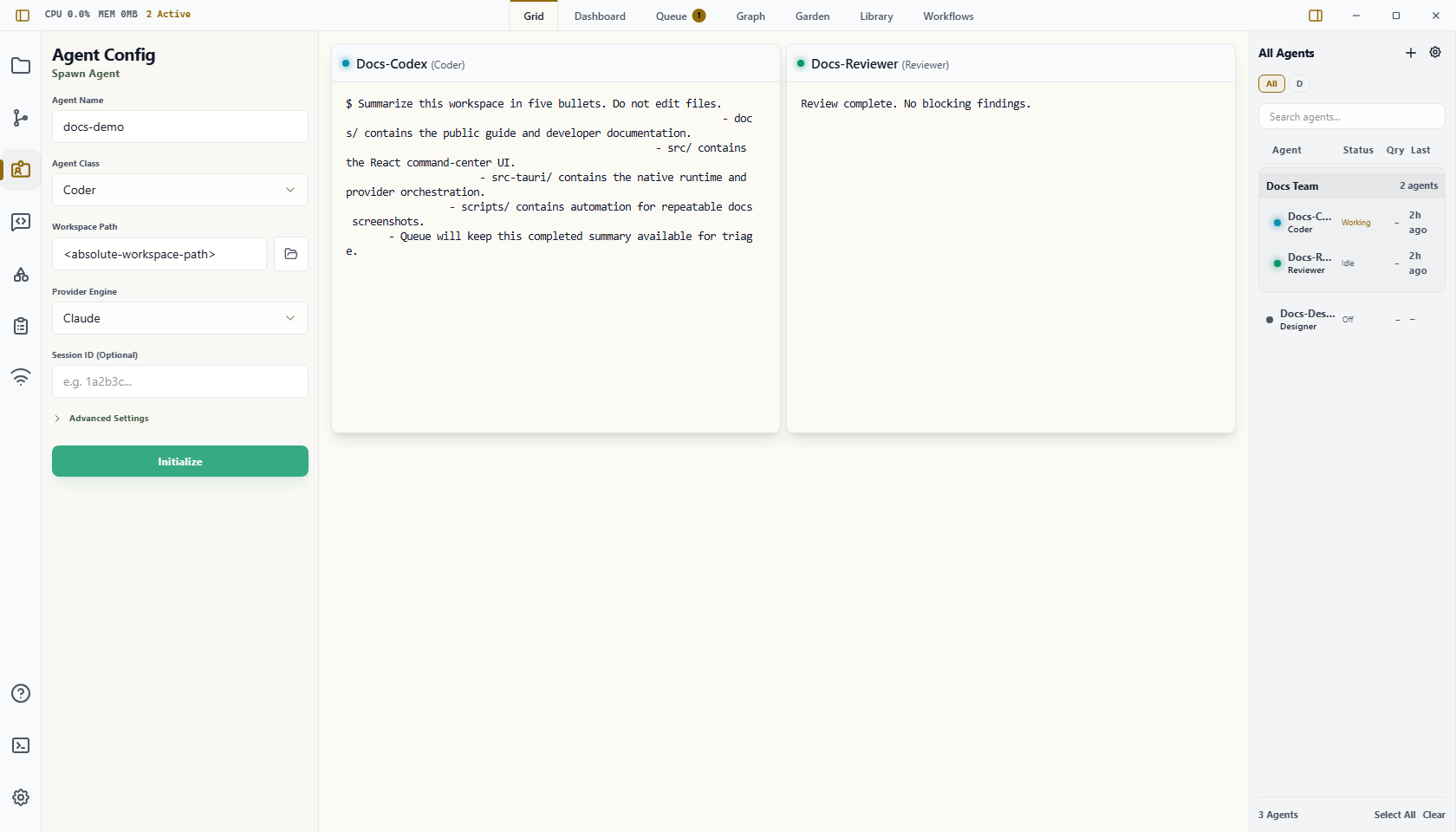Switch to the Grid tab
Image resolution: width=1456 pixels, height=832 pixels.
(534, 16)
